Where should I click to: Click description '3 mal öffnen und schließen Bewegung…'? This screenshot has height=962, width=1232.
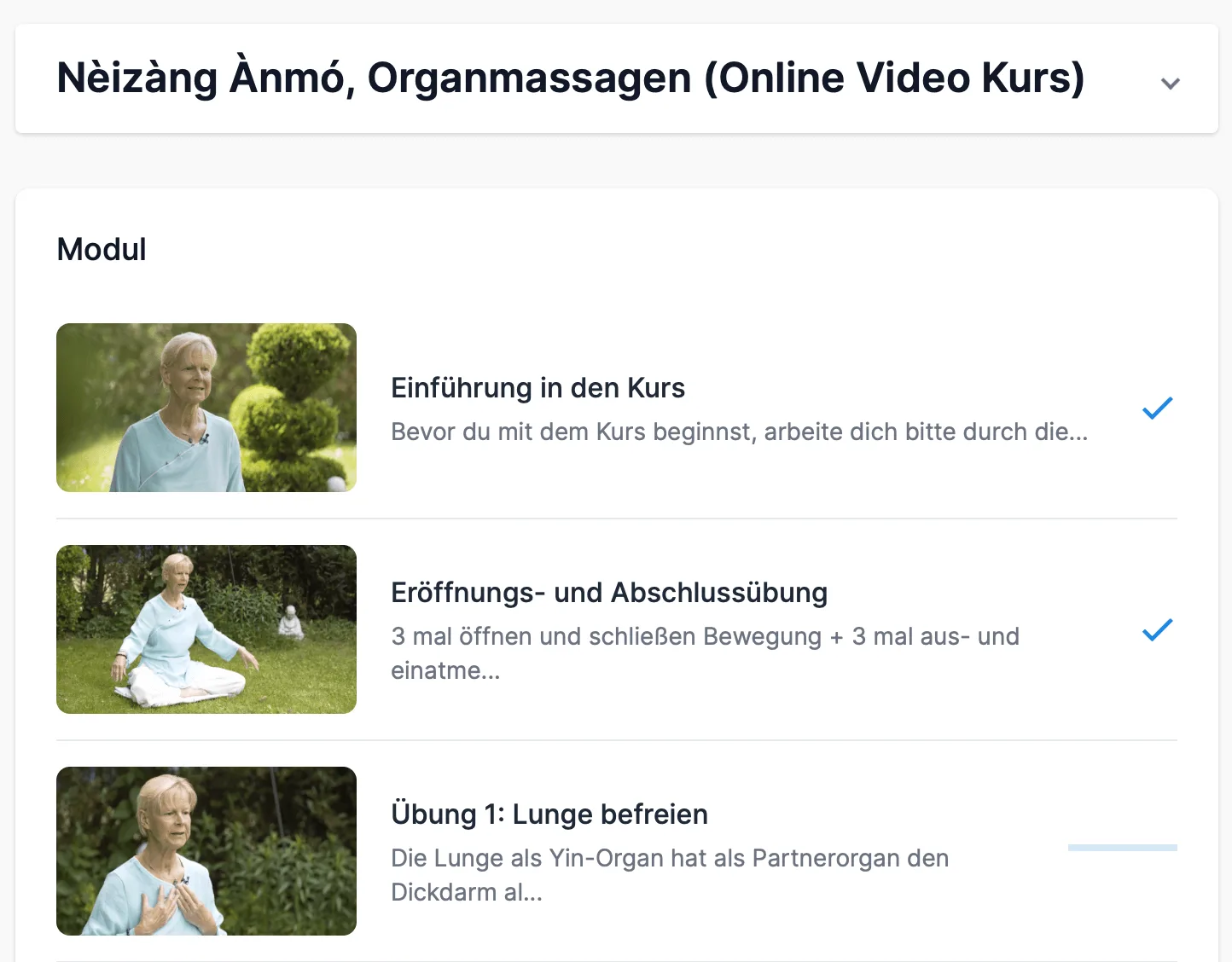coord(706,653)
